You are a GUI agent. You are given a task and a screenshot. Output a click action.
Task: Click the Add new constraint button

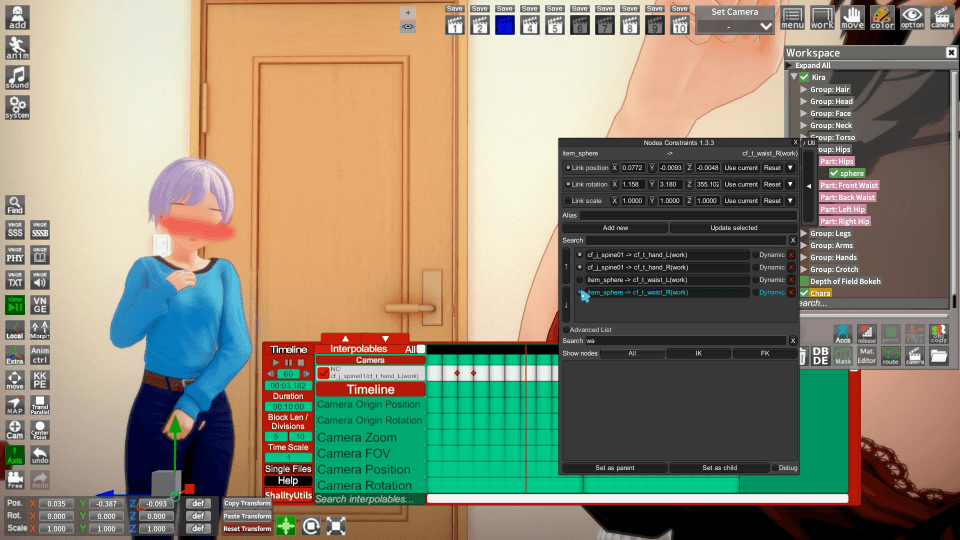[615, 228]
